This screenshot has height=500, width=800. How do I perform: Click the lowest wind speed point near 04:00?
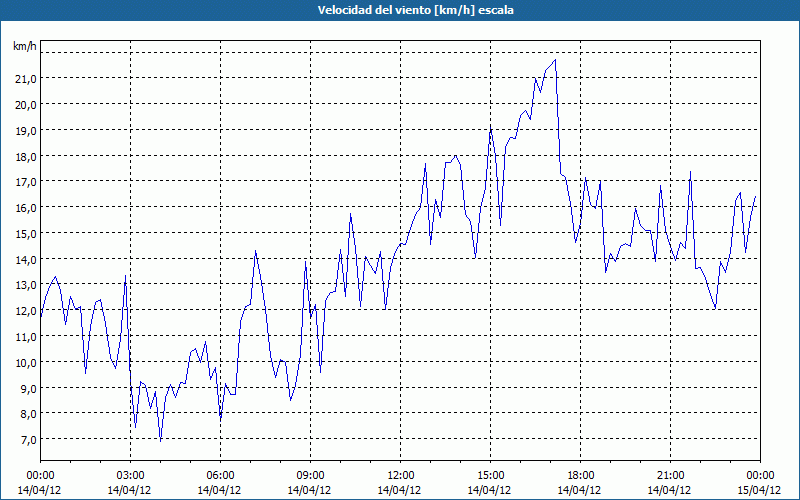point(160,441)
